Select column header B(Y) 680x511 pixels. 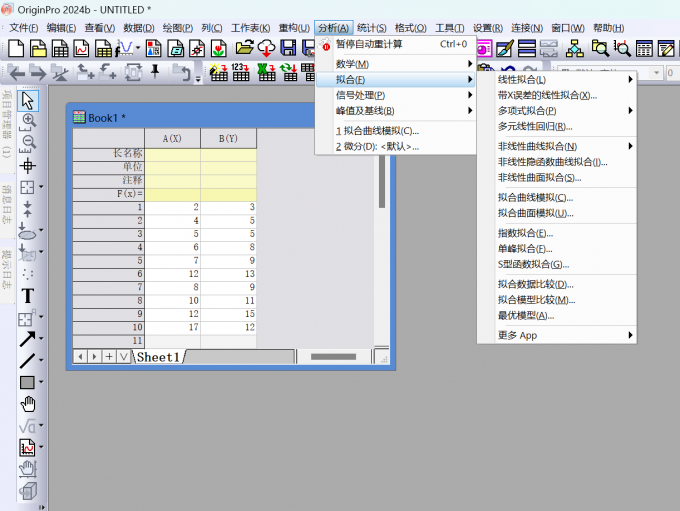point(228,138)
